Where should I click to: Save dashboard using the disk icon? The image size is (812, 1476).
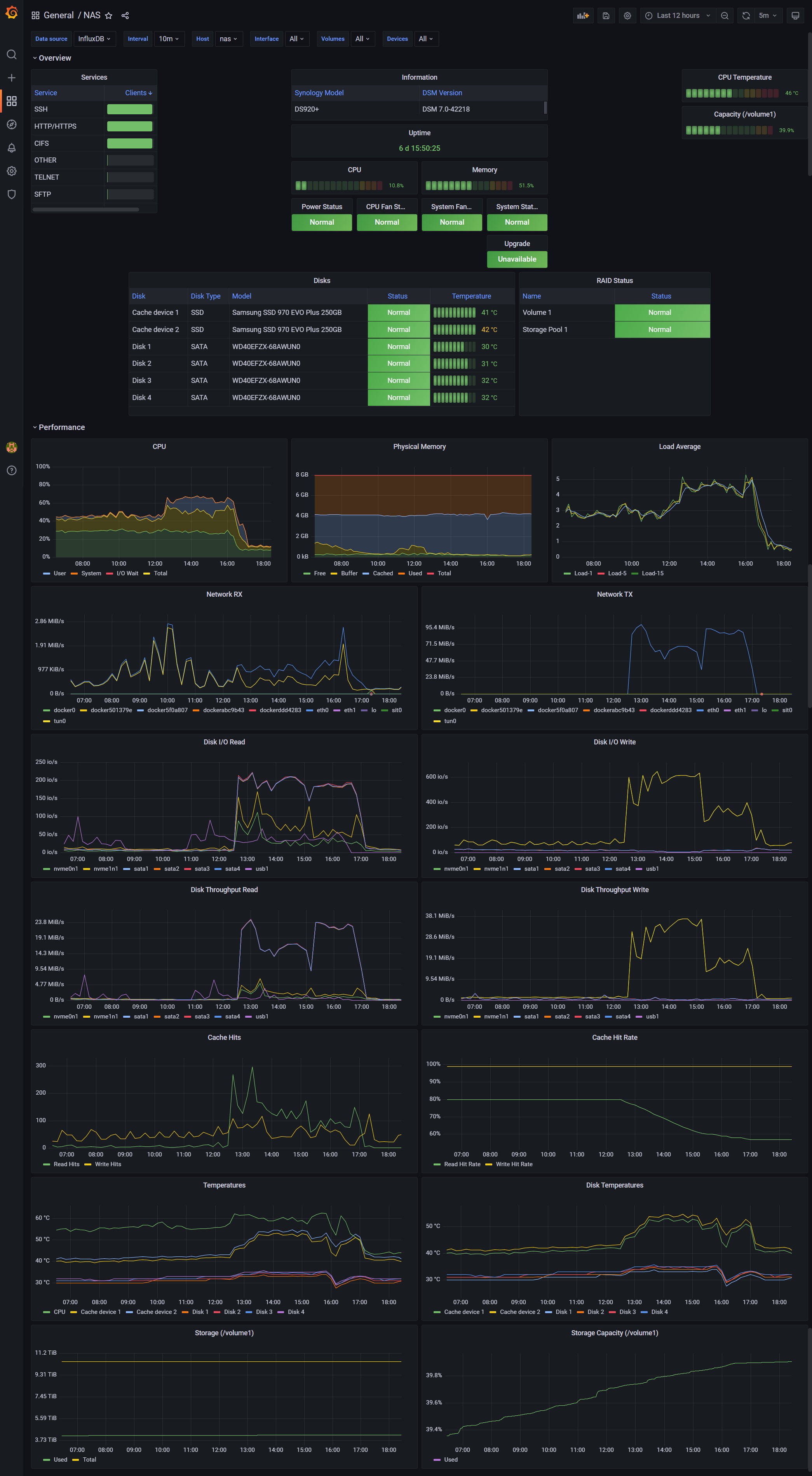coord(606,16)
